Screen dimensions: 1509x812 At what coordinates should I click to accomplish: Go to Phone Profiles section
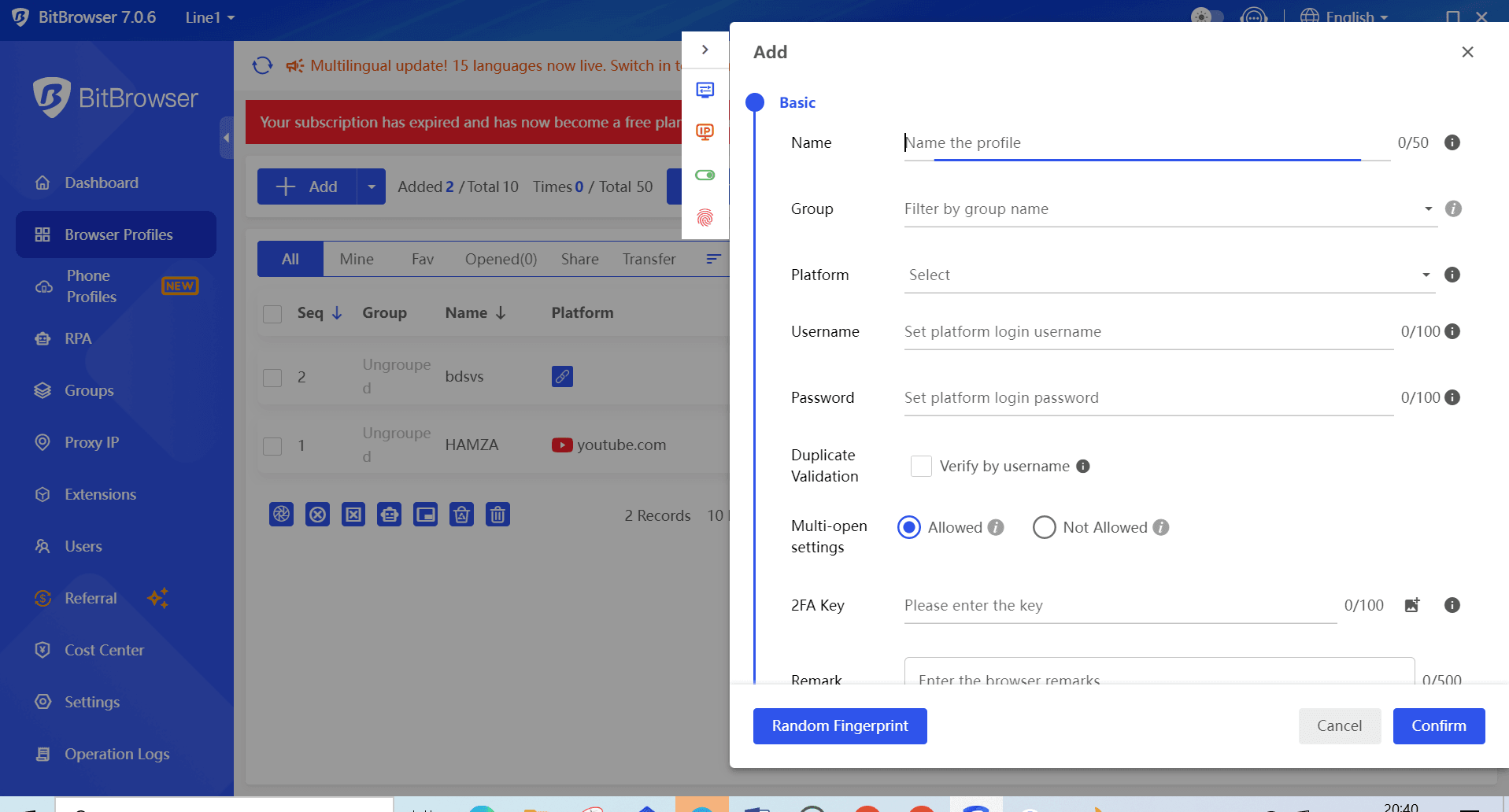[116, 286]
